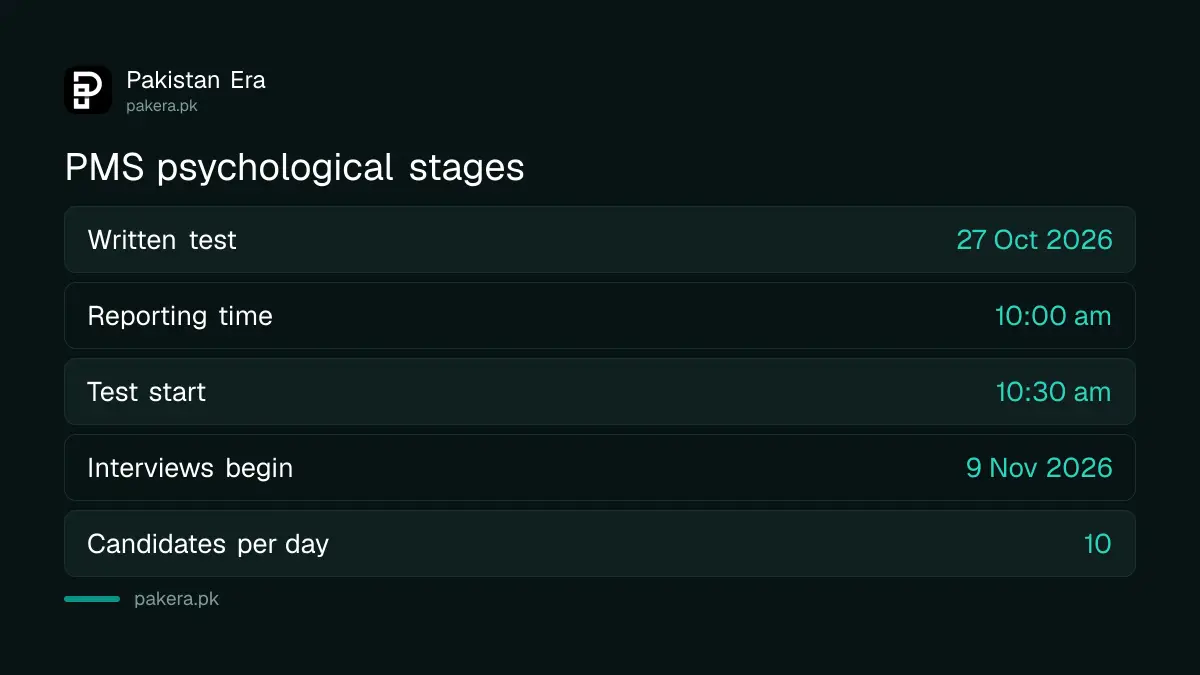Screen dimensions: 1200x675
Task: Click the candidates per day value 10
Action: (x=1098, y=544)
